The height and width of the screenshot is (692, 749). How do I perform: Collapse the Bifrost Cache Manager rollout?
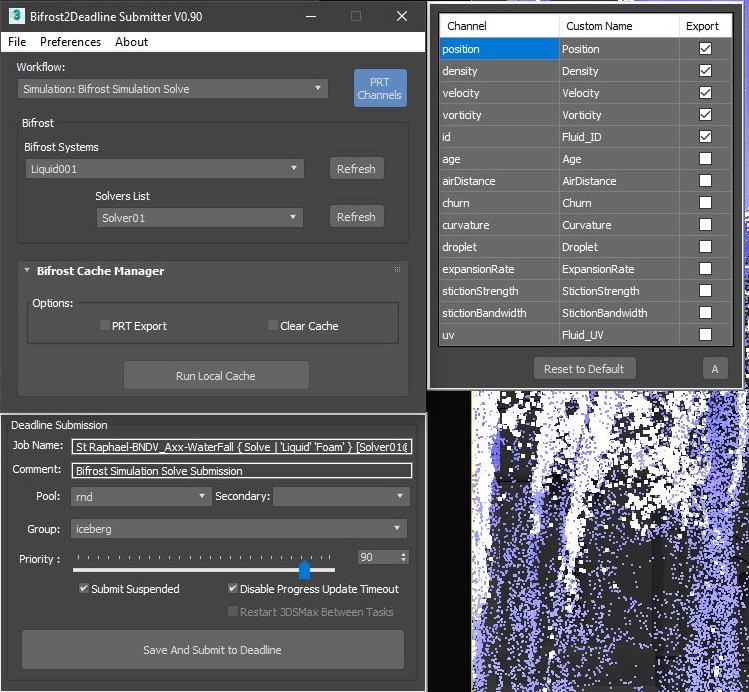(27, 270)
